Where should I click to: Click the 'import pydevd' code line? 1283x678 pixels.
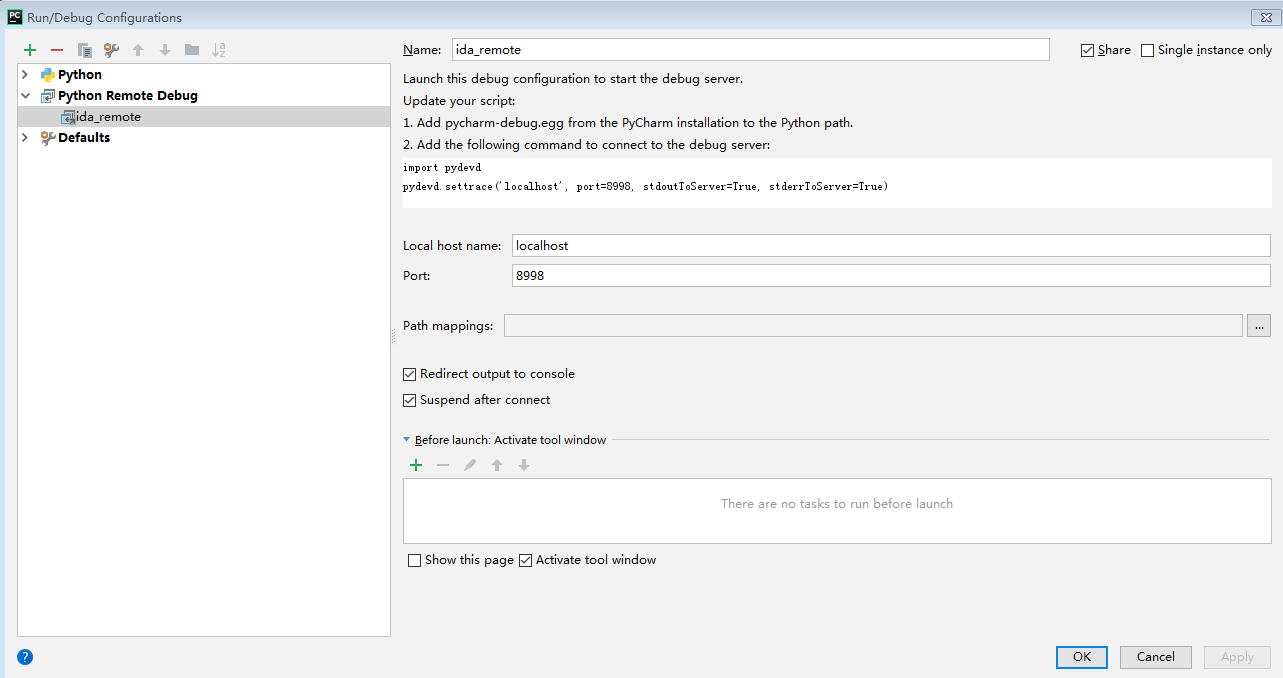tap(442, 168)
